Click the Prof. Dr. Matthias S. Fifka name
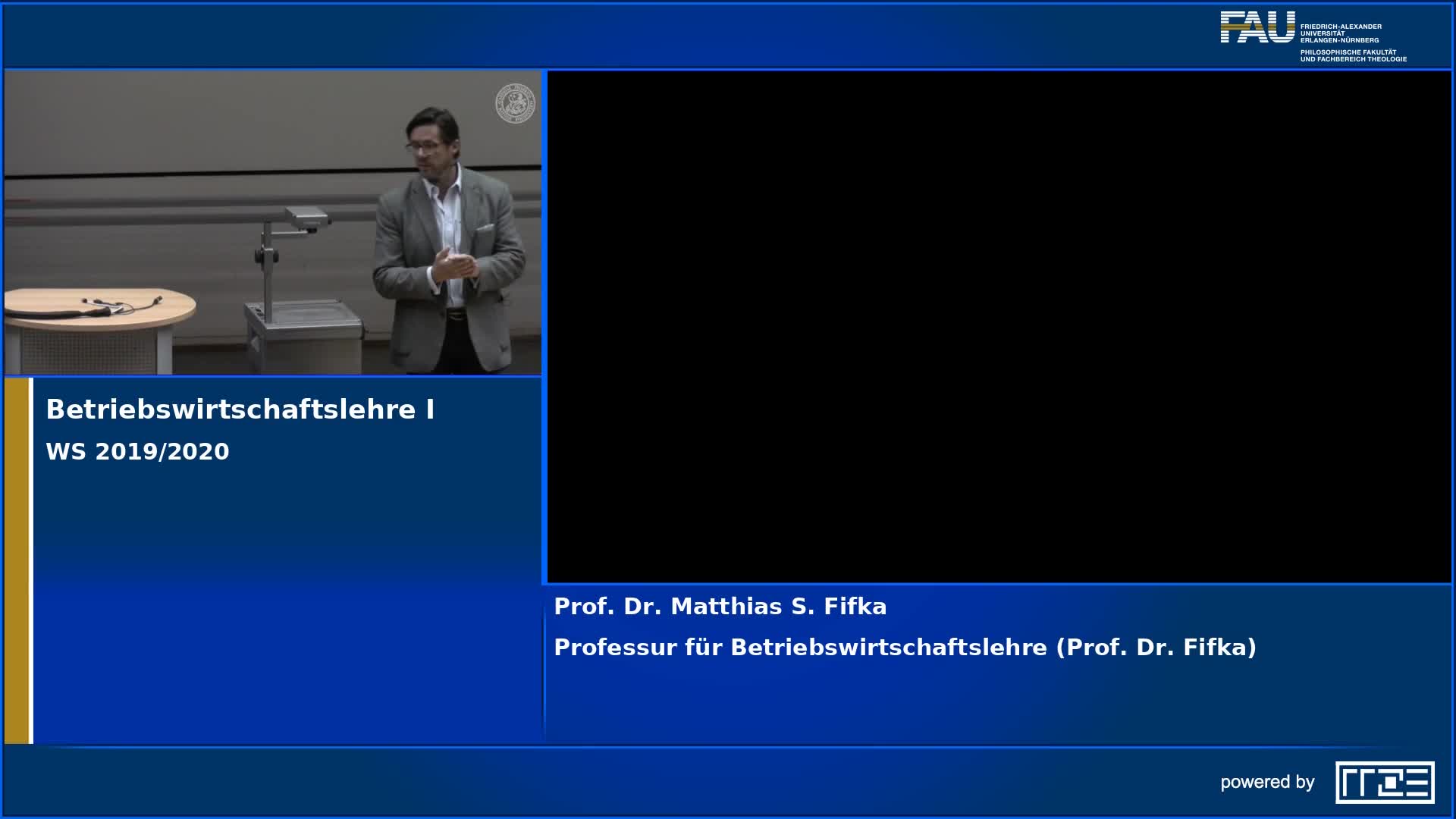Screen dimensions: 1456x819 coord(720,607)
